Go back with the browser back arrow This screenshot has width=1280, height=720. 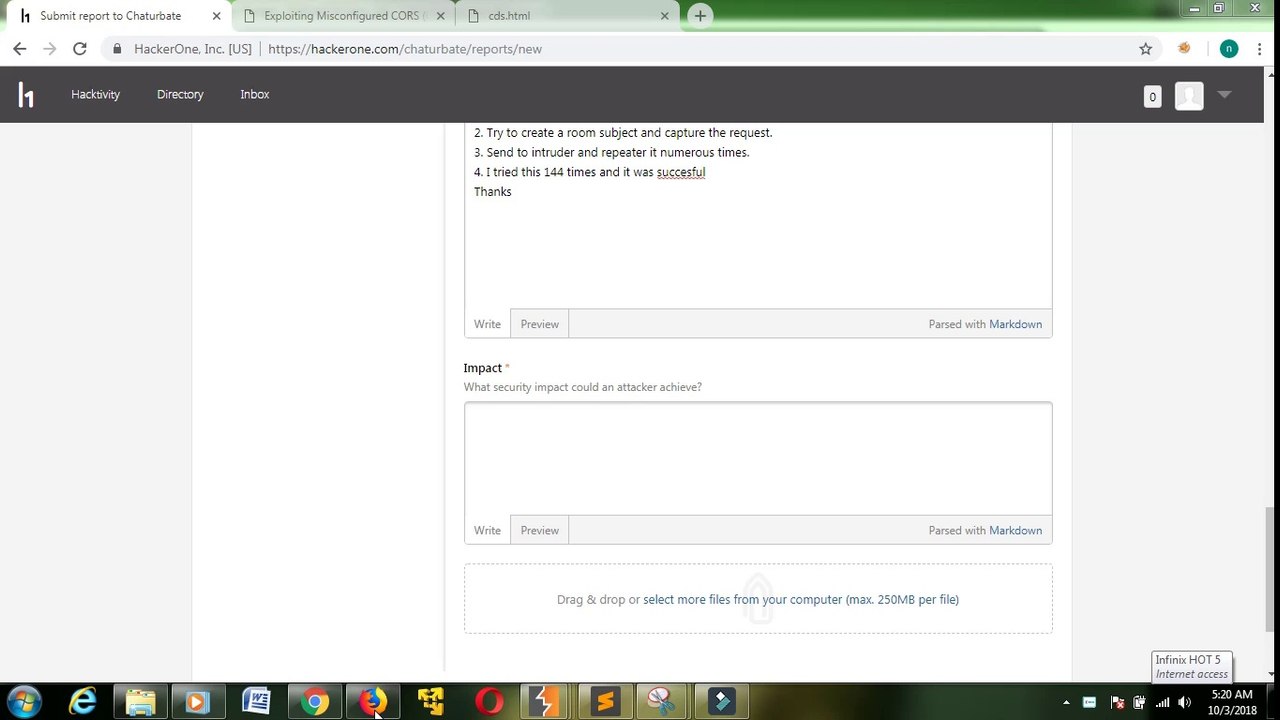coord(20,48)
